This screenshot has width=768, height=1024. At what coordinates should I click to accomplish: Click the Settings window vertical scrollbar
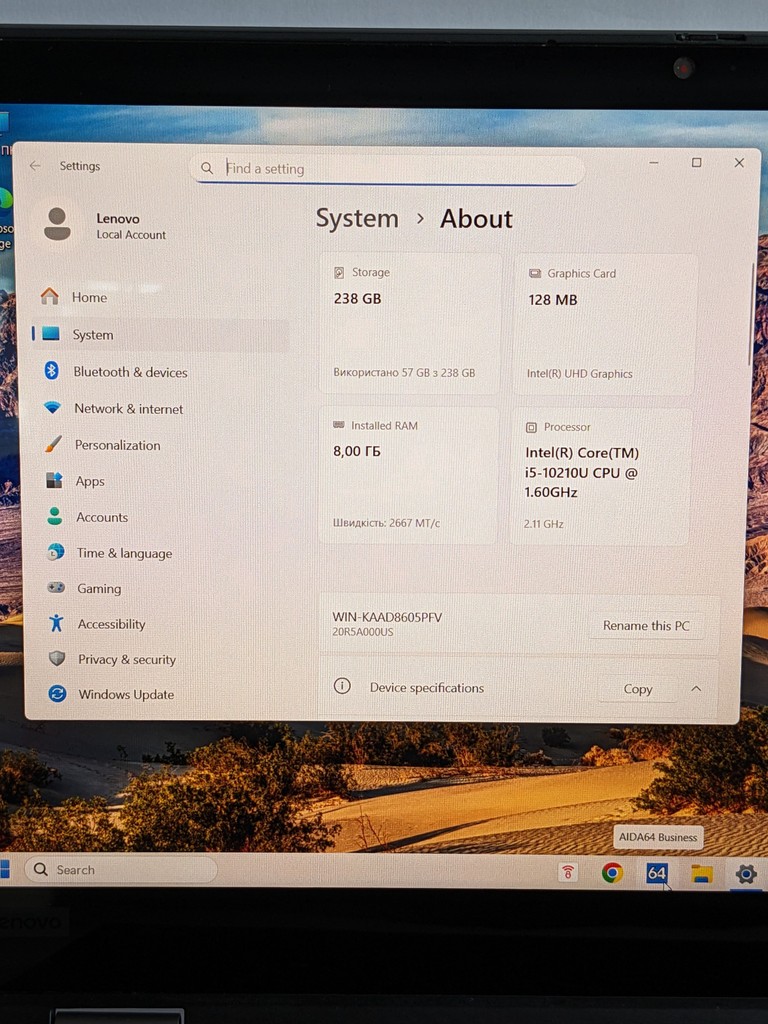pos(751,315)
